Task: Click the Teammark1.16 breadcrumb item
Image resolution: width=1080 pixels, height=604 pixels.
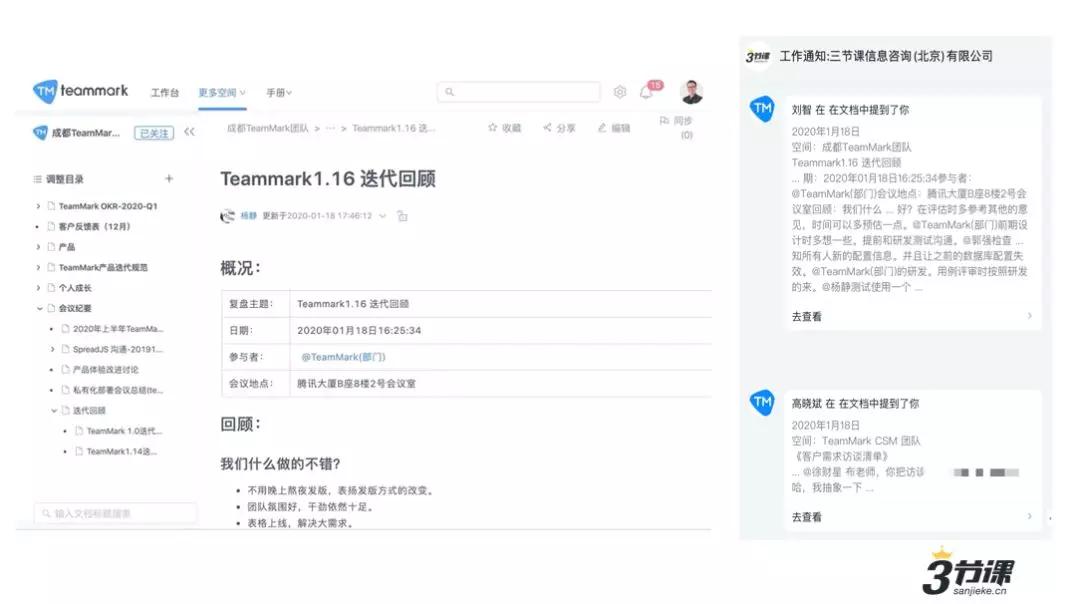Action: (393, 128)
